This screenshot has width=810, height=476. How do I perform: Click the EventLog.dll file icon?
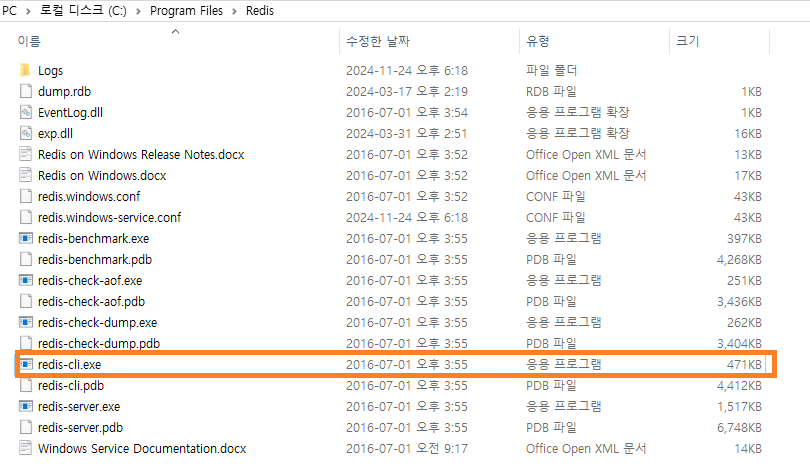(25, 112)
